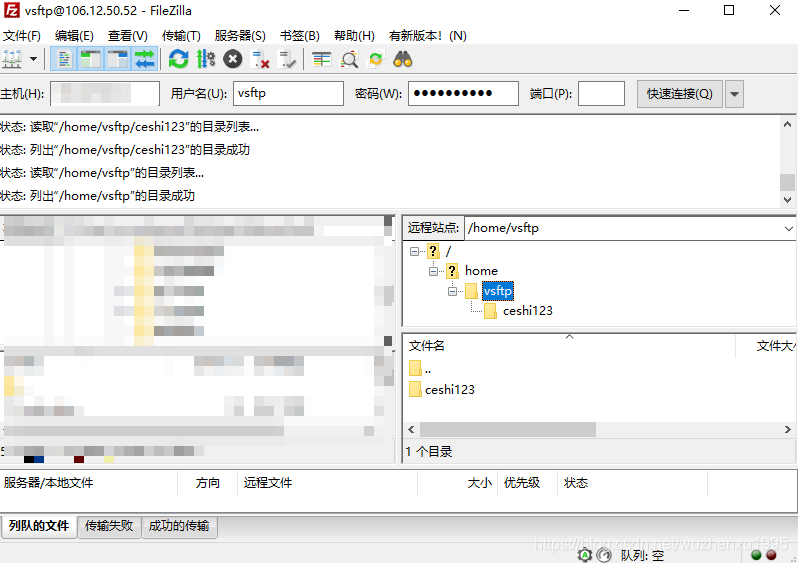Switch to the 传输失败 tab

(109, 526)
